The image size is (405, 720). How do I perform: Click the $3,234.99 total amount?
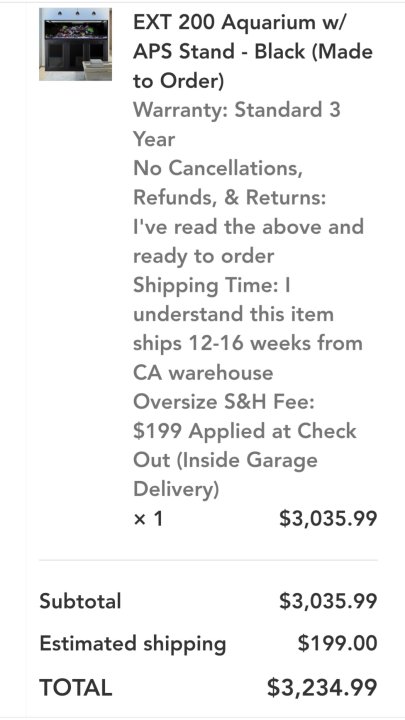(x=322, y=687)
